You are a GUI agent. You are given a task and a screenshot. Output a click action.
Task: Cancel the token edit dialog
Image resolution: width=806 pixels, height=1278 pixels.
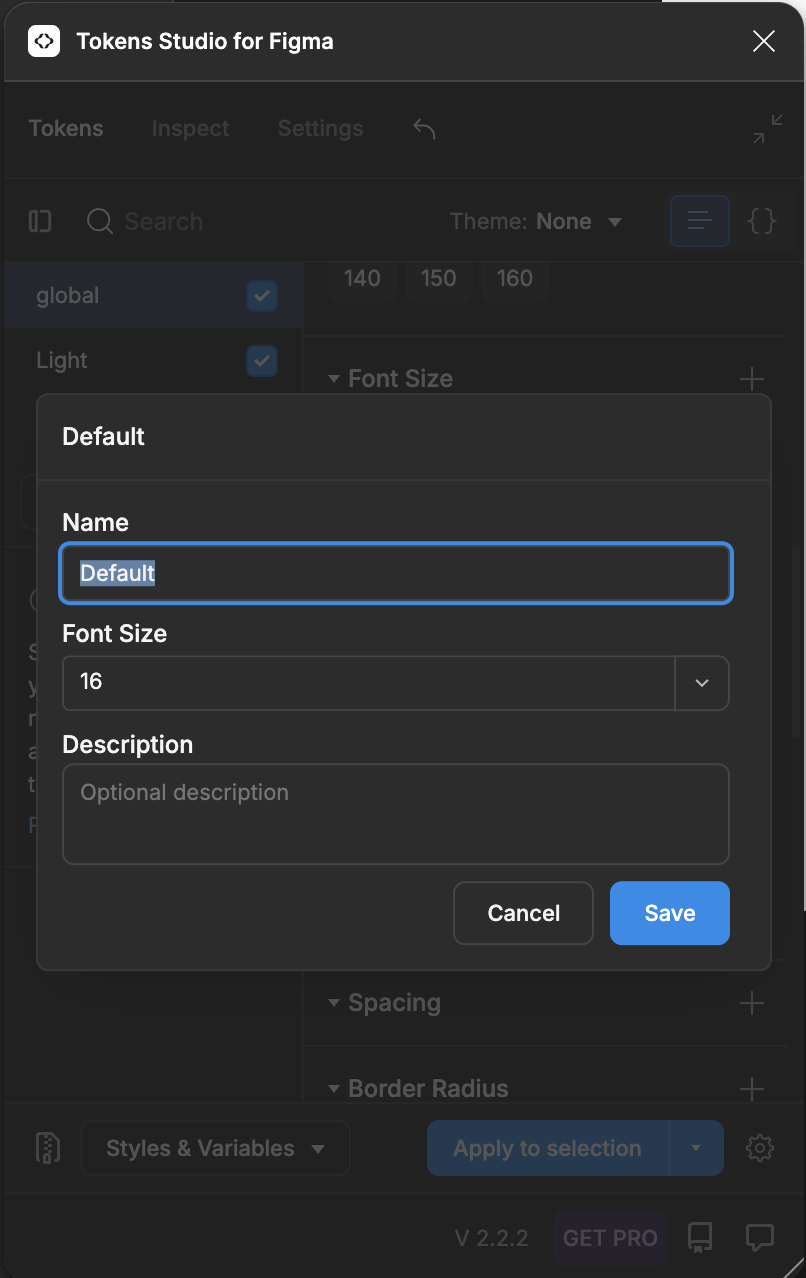[523, 913]
